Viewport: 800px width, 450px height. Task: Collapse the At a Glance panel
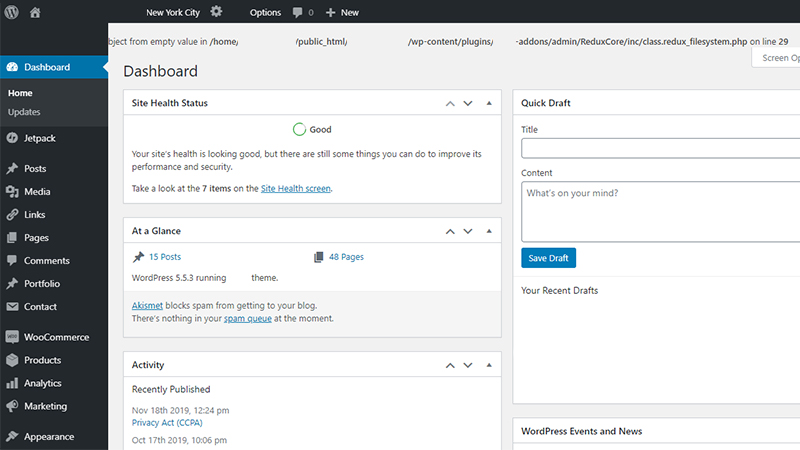point(489,231)
